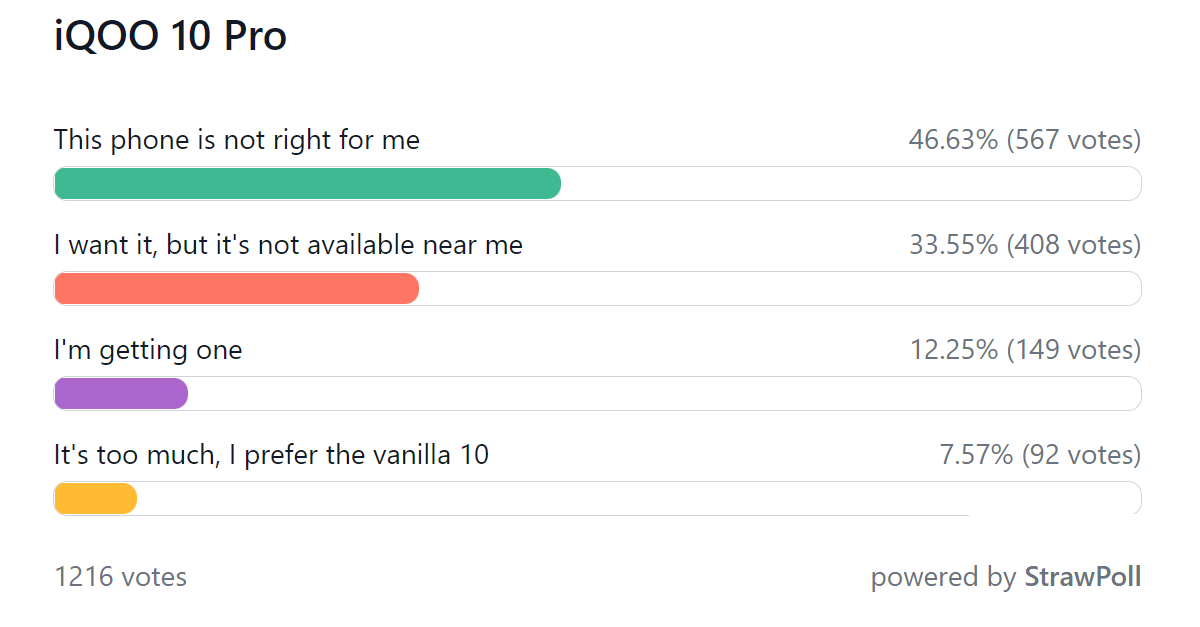This screenshot has width=1200, height=627.
Task: Select 'This phone is not right for me' option
Action: [237, 140]
